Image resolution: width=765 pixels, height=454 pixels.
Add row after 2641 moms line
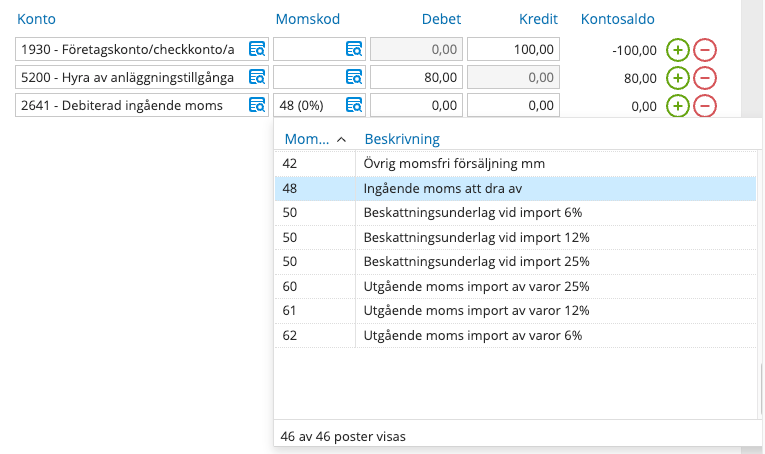point(677,106)
